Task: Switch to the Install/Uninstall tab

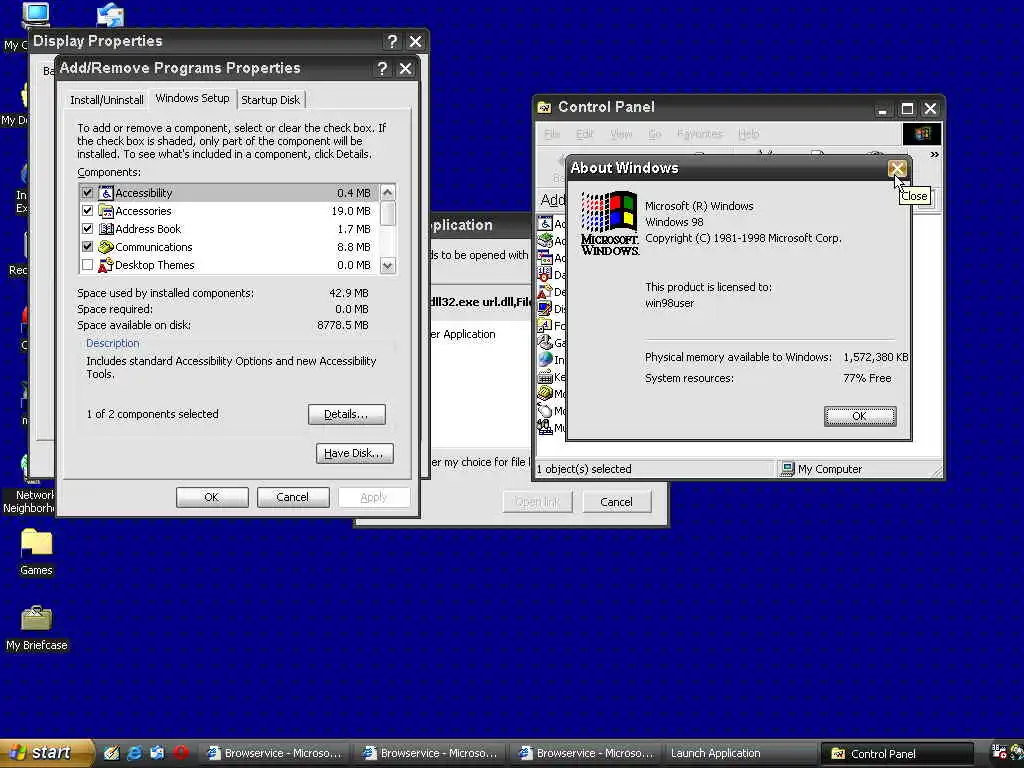Action: pyautogui.click(x=106, y=100)
